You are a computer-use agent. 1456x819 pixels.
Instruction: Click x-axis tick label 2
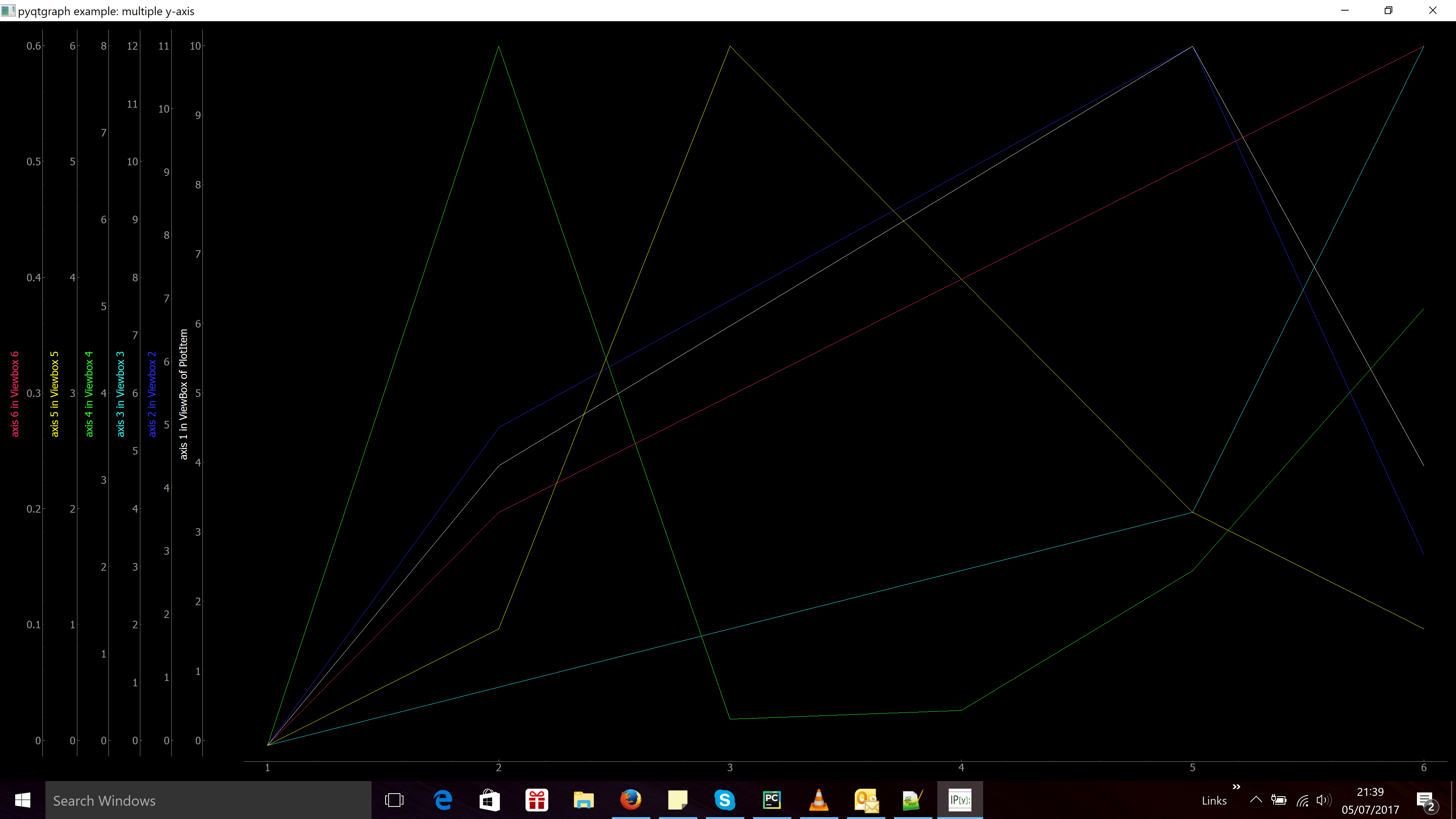click(x=499, y=767)
